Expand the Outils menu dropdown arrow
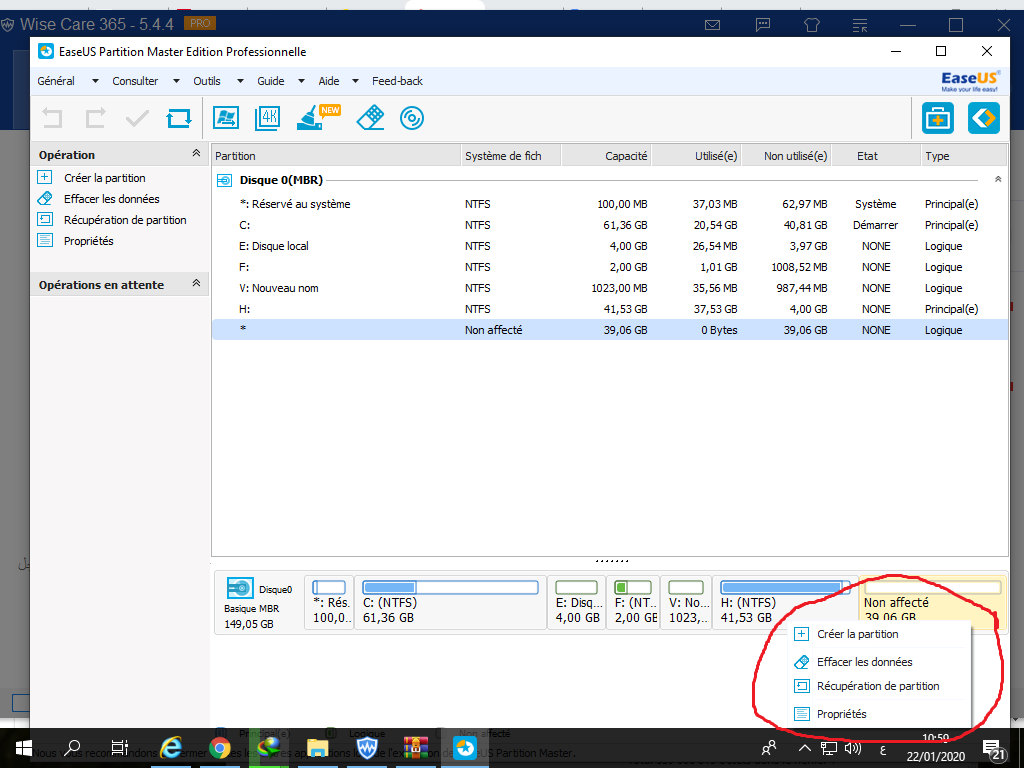Screen dimensions: 1024x768 pyautogui.click(x=240, y=81)
